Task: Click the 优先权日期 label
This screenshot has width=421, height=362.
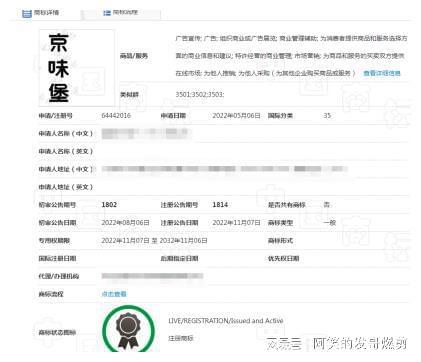Action: 283,258
